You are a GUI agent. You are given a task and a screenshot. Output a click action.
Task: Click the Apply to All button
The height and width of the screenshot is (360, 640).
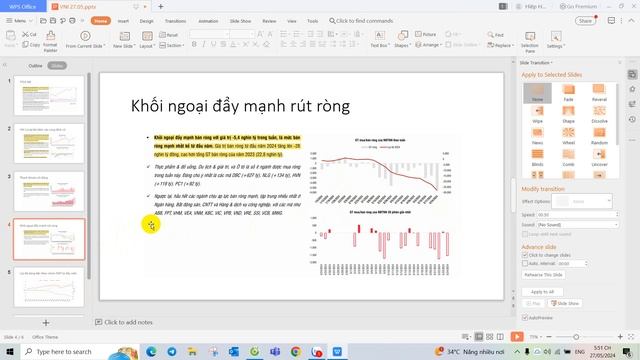[x=542, y=292]
